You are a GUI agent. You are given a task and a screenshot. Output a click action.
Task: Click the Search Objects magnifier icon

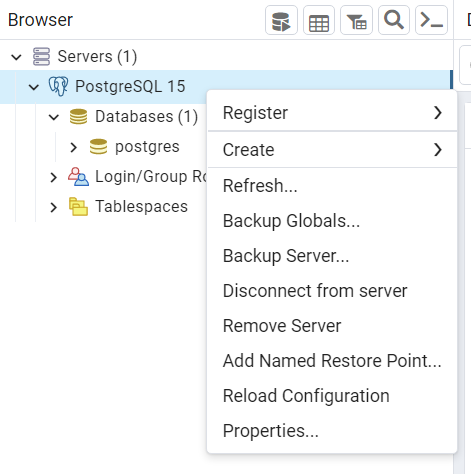(394, 20)
